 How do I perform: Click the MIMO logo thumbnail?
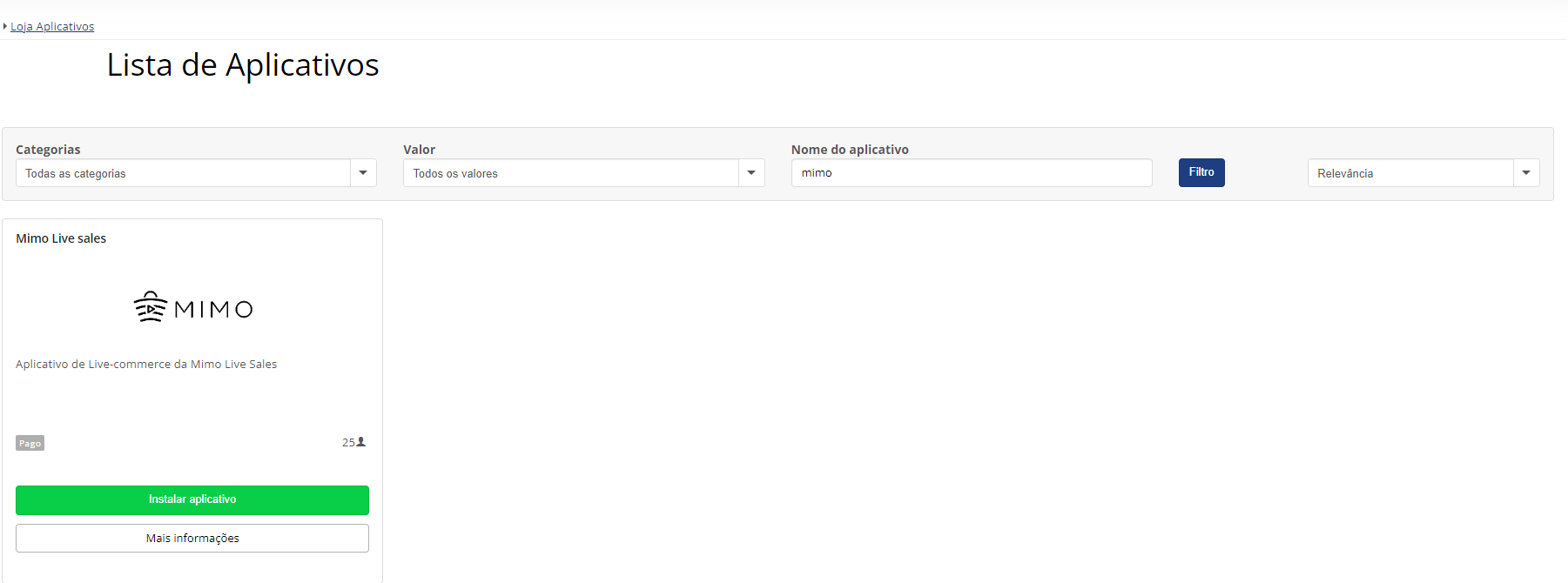coord(192,307)
